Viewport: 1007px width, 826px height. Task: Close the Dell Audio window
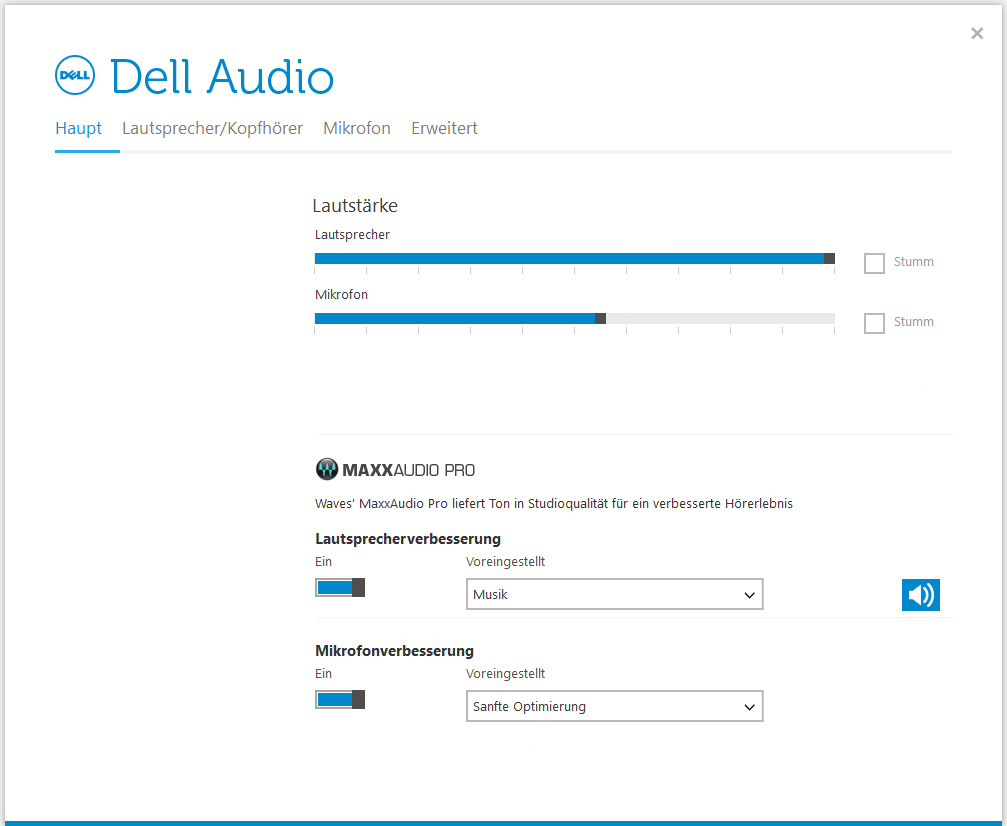(x=977, y=33)
